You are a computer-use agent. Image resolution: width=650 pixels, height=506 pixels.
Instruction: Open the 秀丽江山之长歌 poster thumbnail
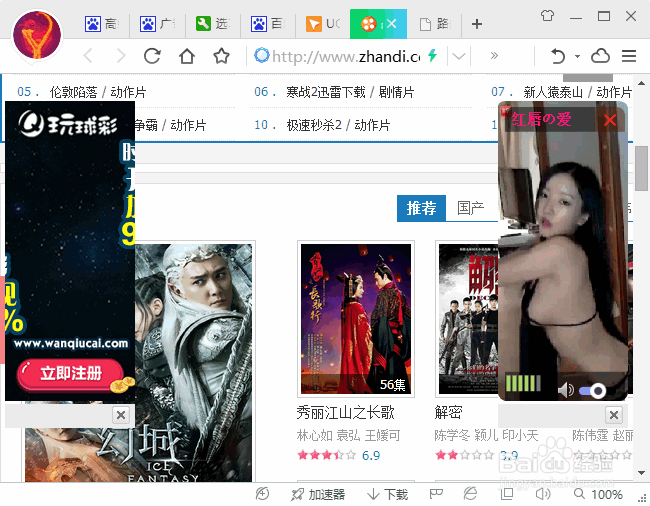[x=356, y=319]
